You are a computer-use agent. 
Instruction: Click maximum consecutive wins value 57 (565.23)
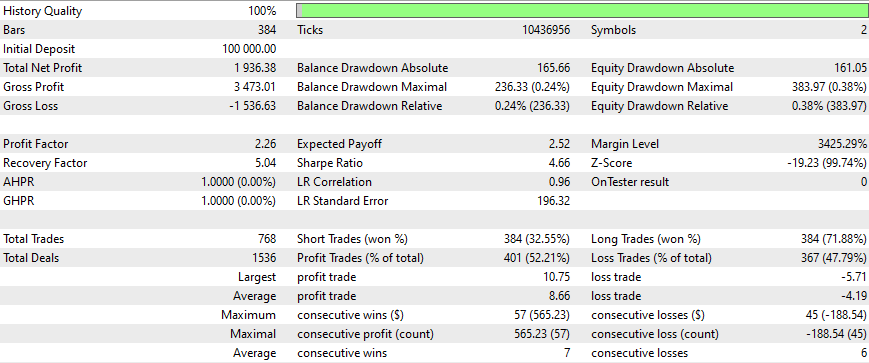click(x=542, y=315)
